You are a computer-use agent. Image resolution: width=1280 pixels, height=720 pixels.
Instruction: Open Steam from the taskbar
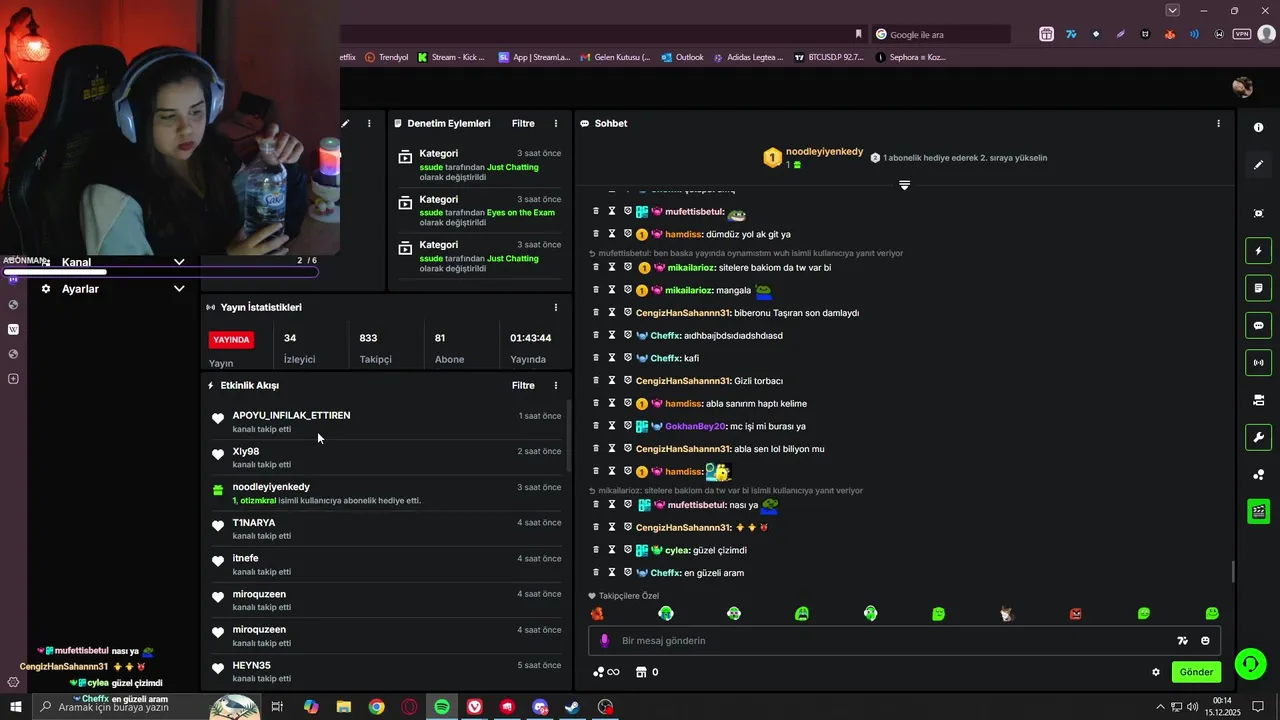click(x=572, y=707)
